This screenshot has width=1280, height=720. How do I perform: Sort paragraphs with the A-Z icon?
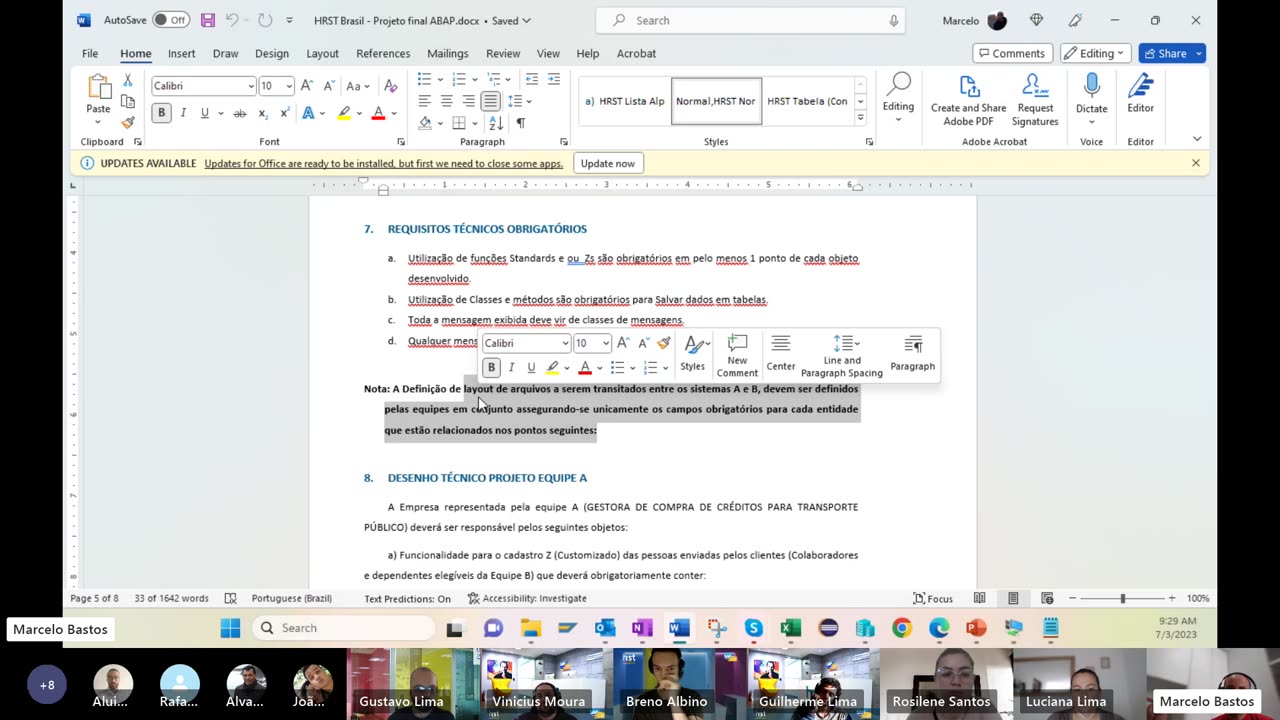pos(498,122)
